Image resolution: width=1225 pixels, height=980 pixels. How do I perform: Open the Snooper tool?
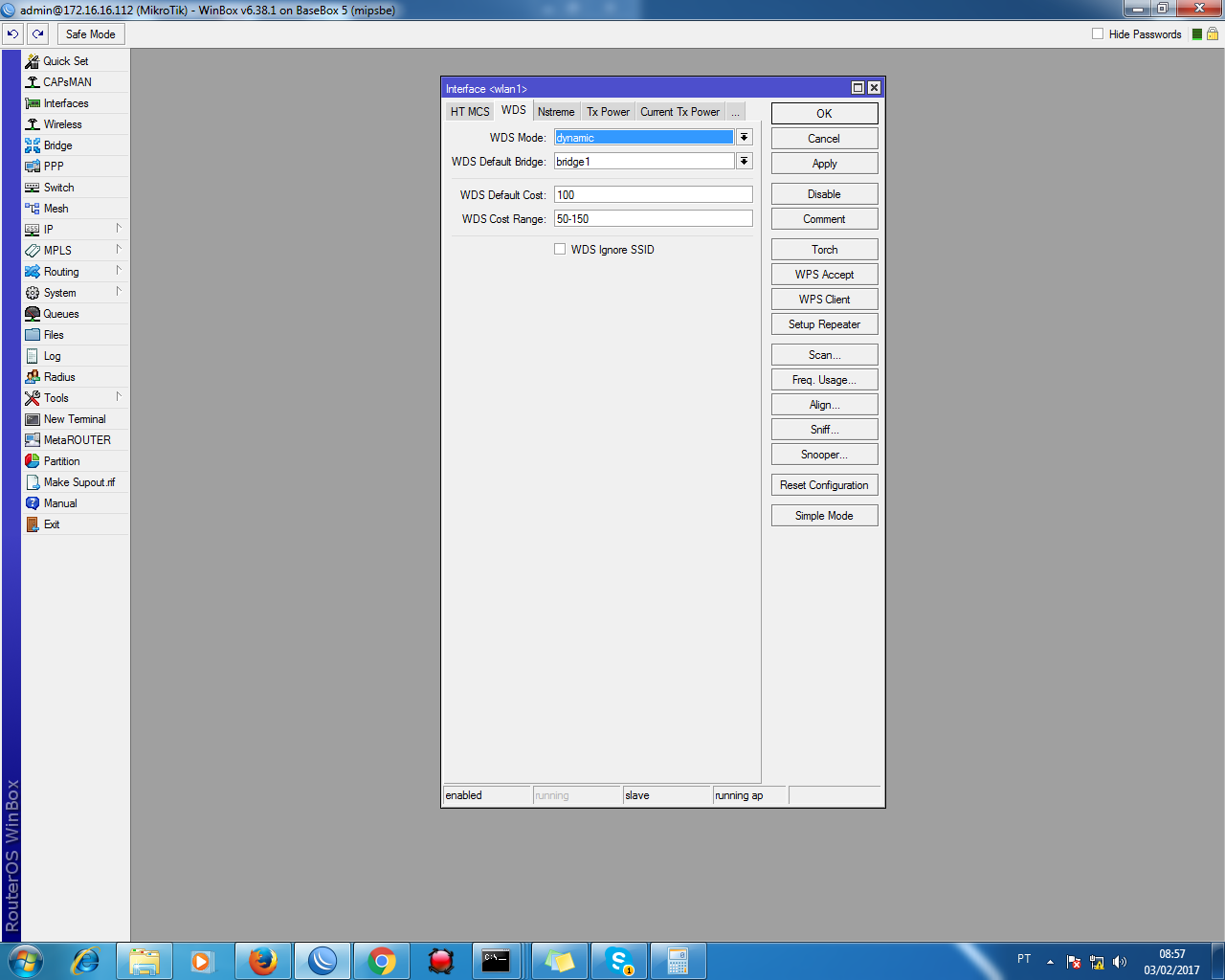[824, 455]
